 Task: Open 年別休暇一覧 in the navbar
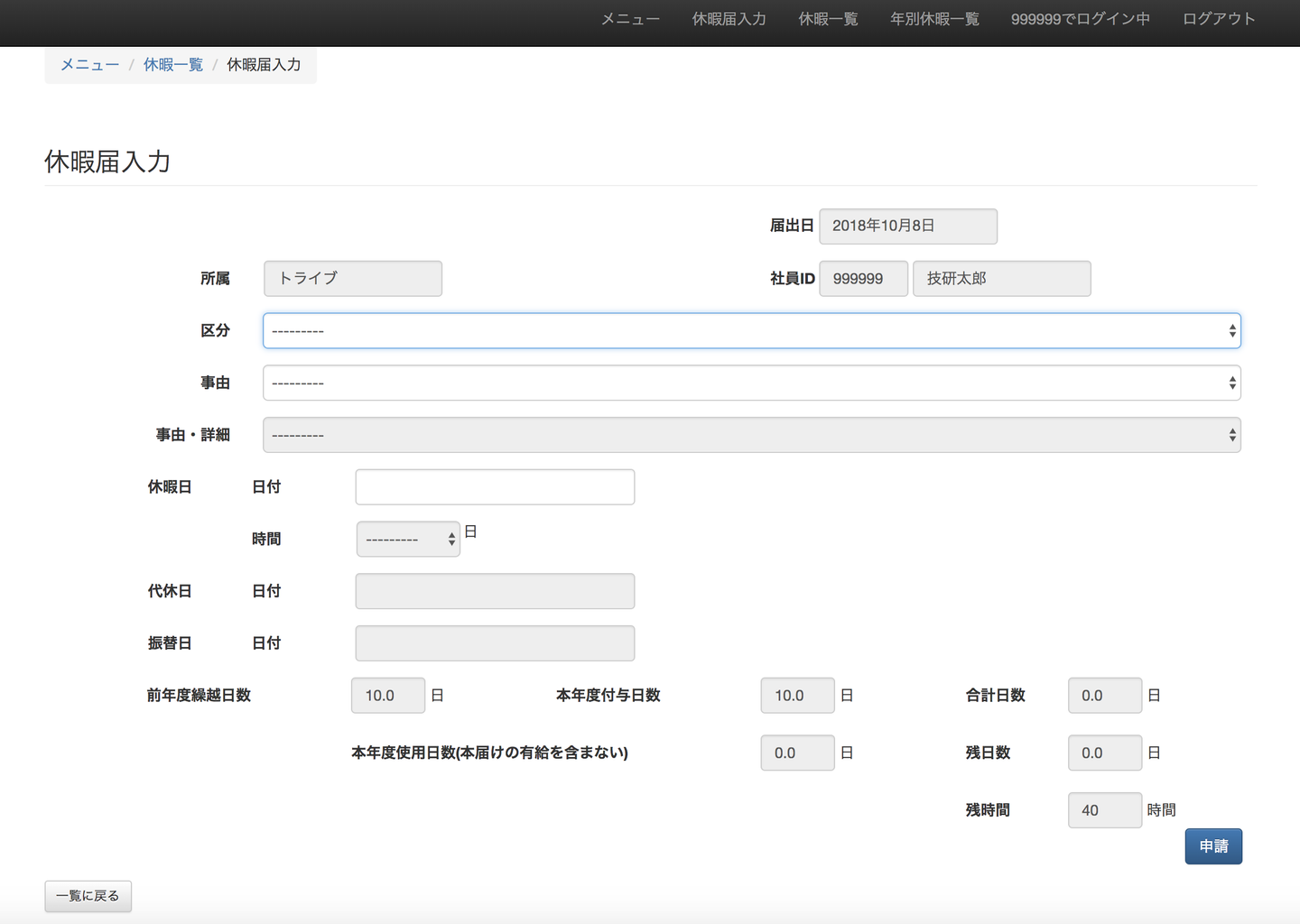[934, 19]
